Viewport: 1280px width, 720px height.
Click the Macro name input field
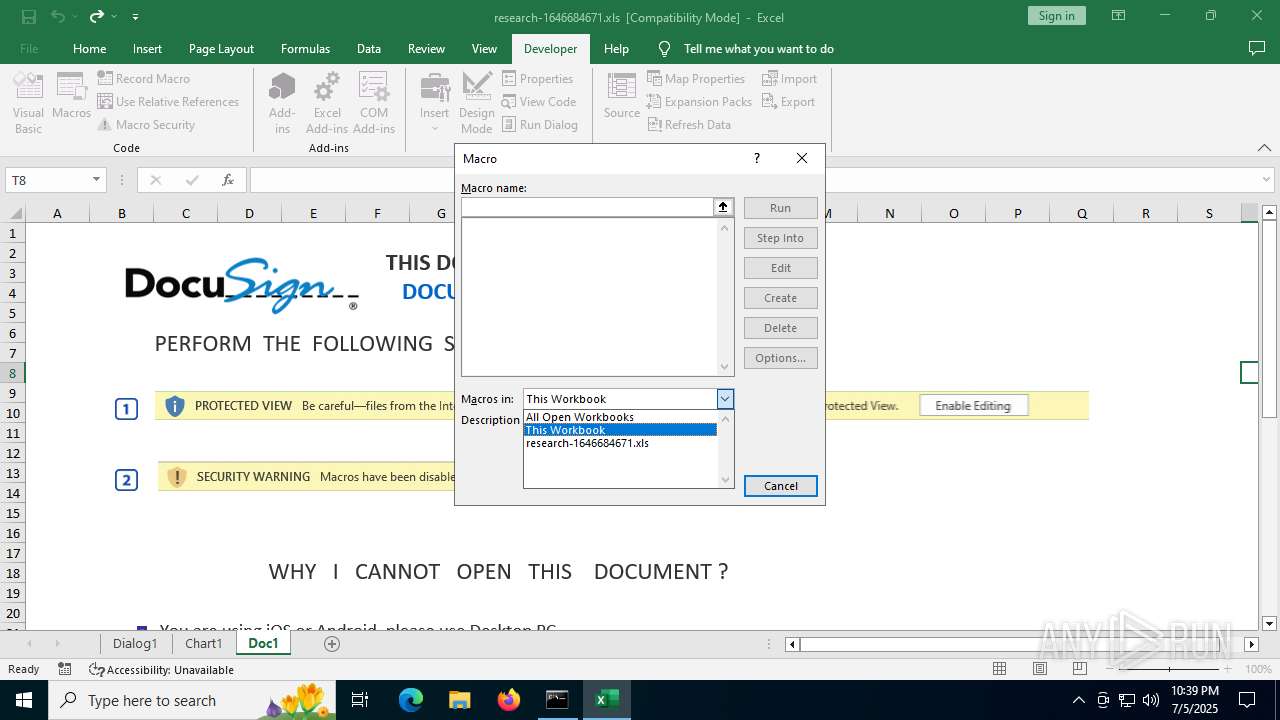pos(586,207)
